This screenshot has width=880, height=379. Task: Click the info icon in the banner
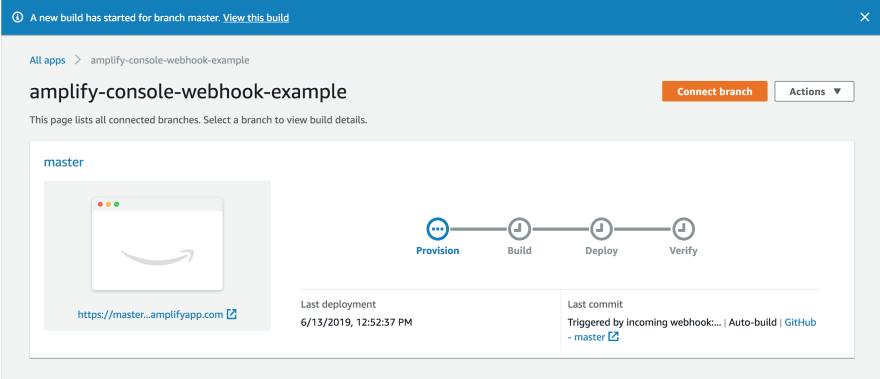[x=17, y=17]
